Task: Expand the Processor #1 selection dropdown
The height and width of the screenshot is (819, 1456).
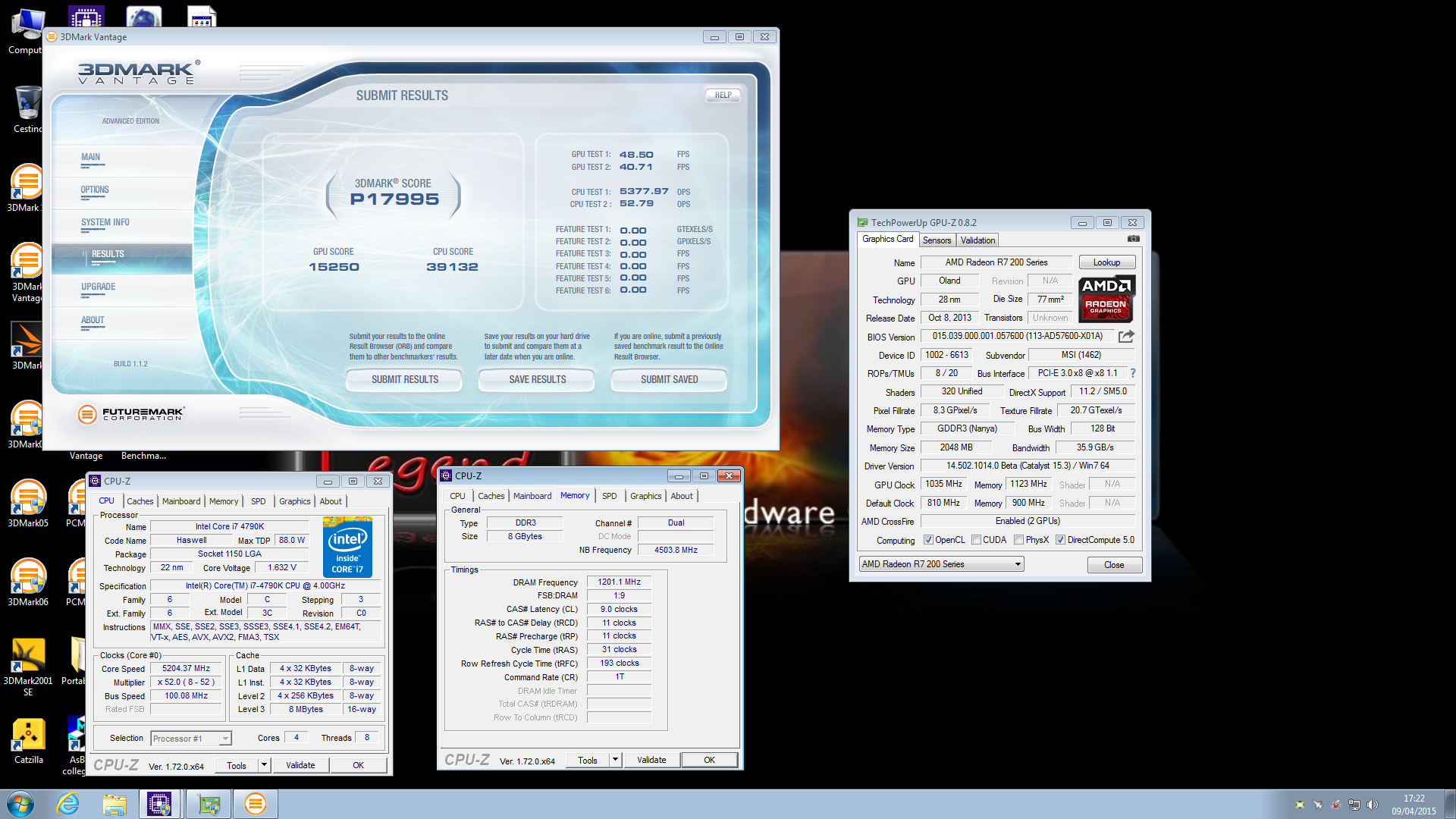Action: [x=225, y=738]
